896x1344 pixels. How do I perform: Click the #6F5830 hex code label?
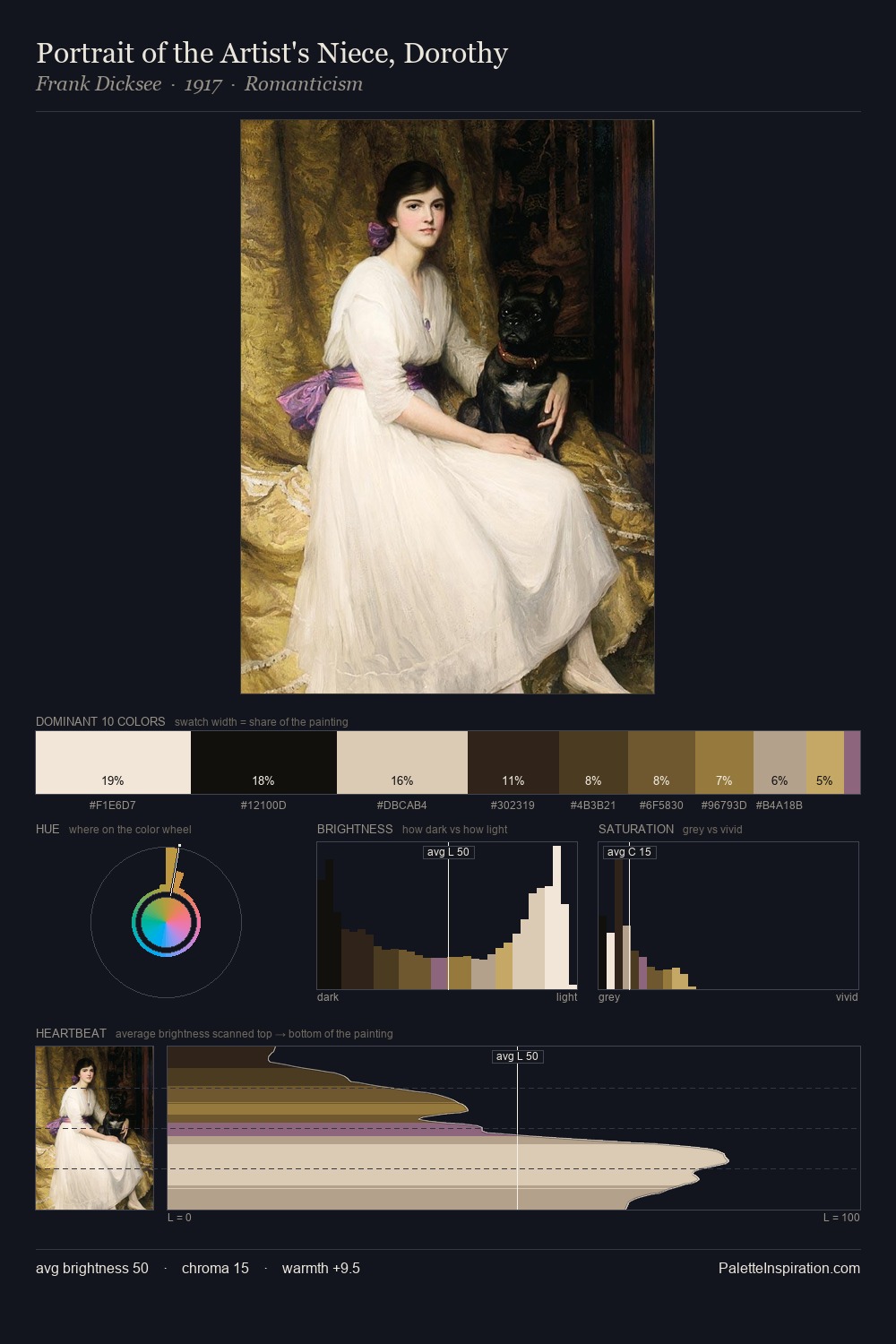pos(661,806)
